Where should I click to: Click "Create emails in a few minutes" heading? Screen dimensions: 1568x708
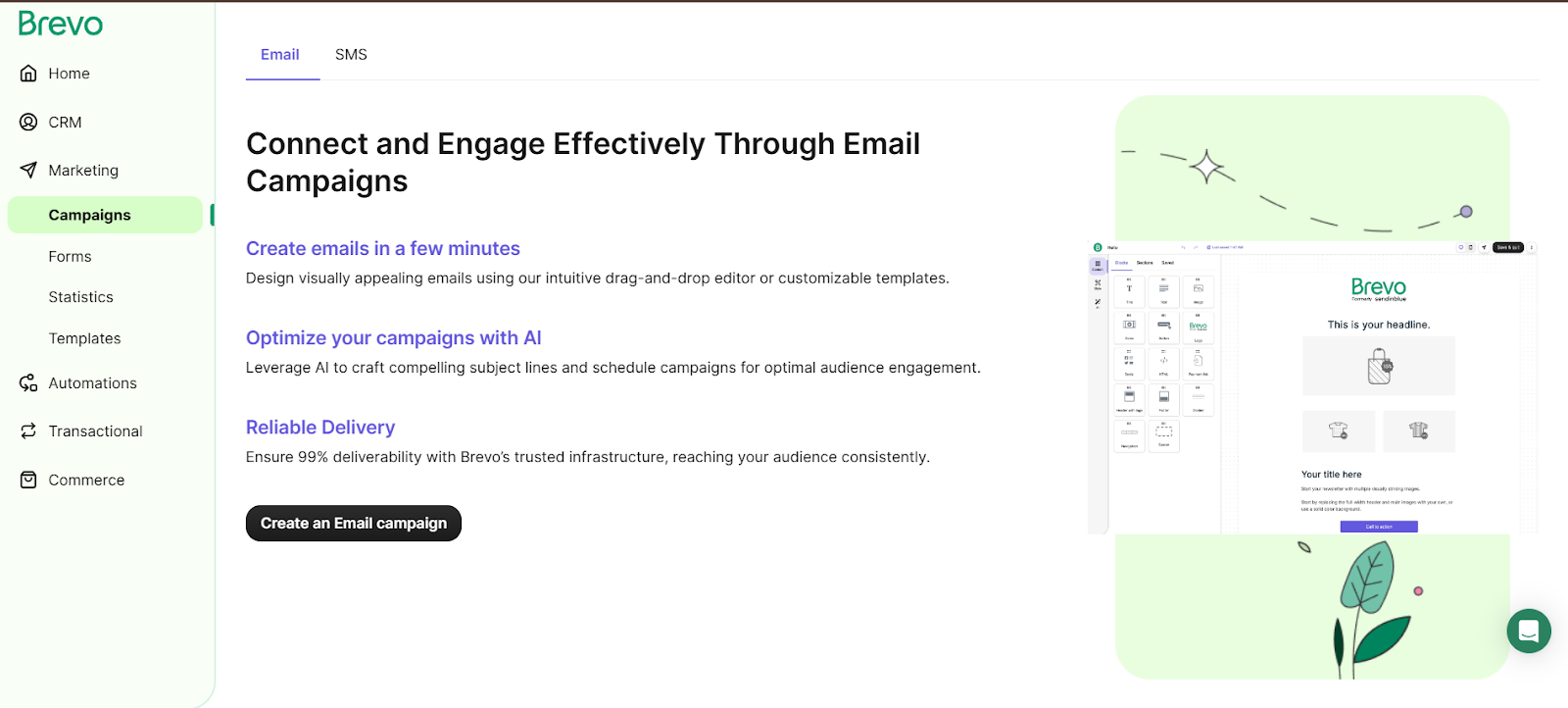point(383,248)
